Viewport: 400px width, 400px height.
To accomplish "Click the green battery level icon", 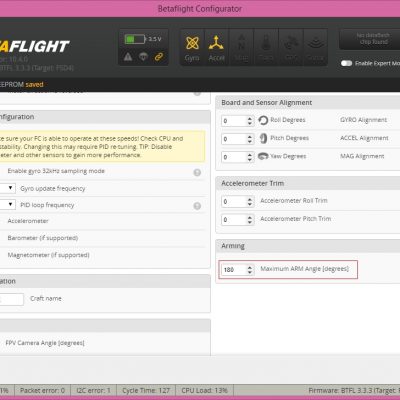I will [135, 39].
